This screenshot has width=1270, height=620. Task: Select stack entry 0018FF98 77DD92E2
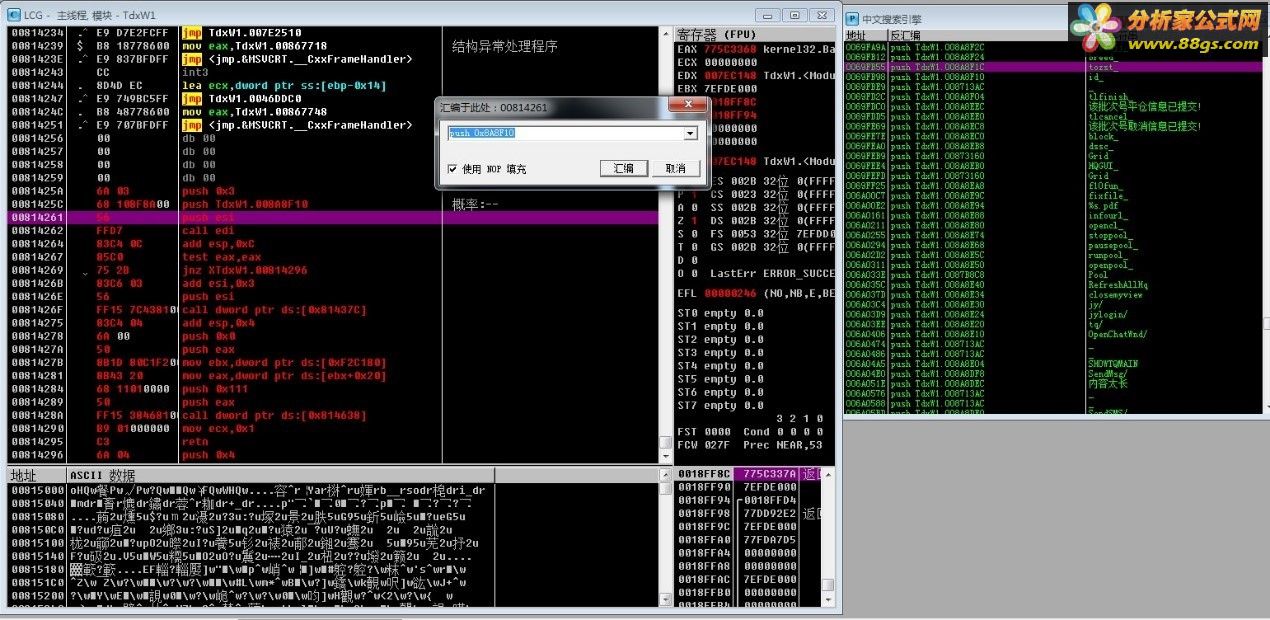click(x=748, y=513)
